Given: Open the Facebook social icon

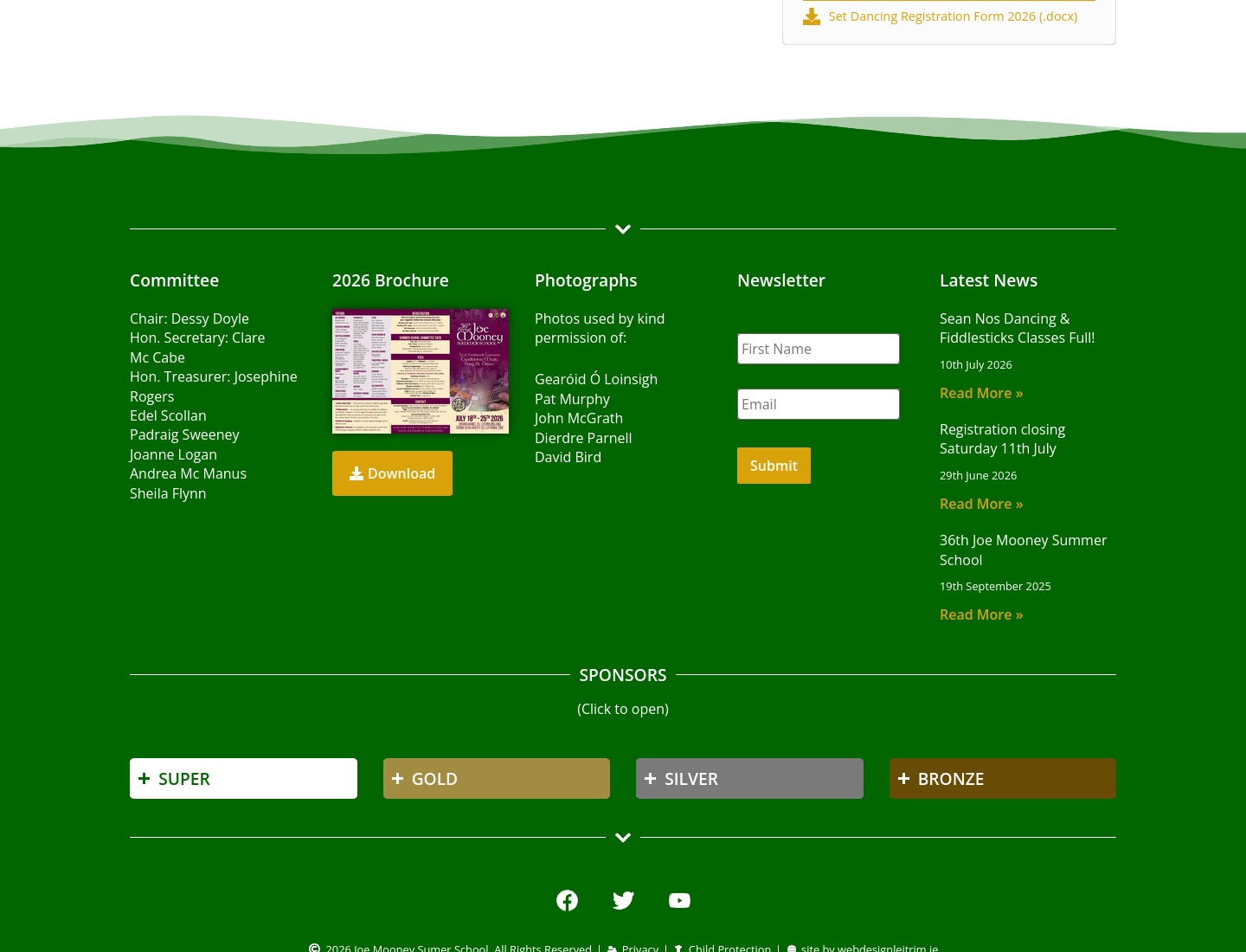Looking at the screenshot, I should coord(567,900).
